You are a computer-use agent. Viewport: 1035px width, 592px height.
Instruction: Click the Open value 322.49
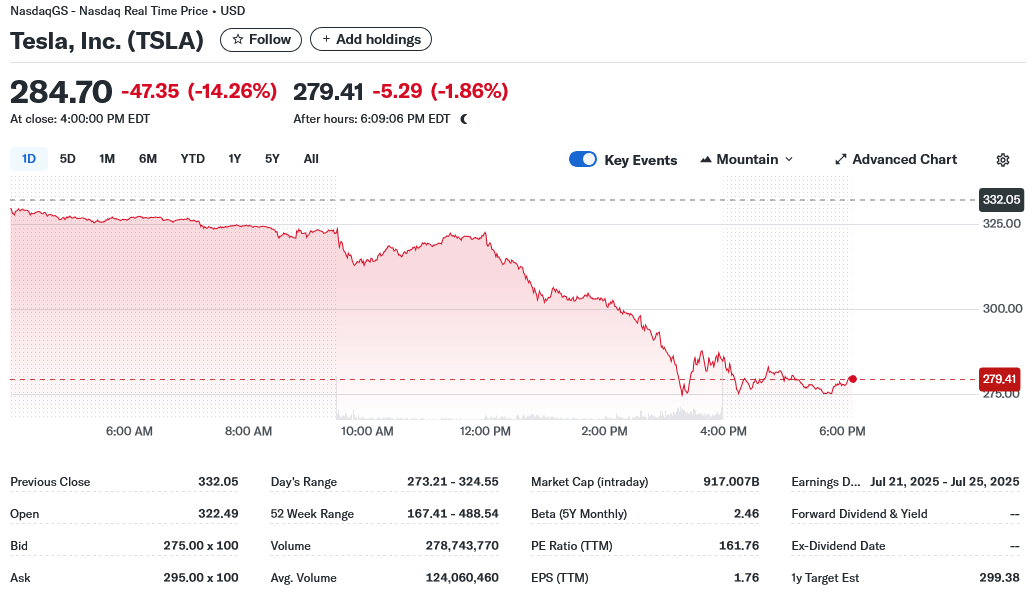pyautogui.click(x=218, y=513)
